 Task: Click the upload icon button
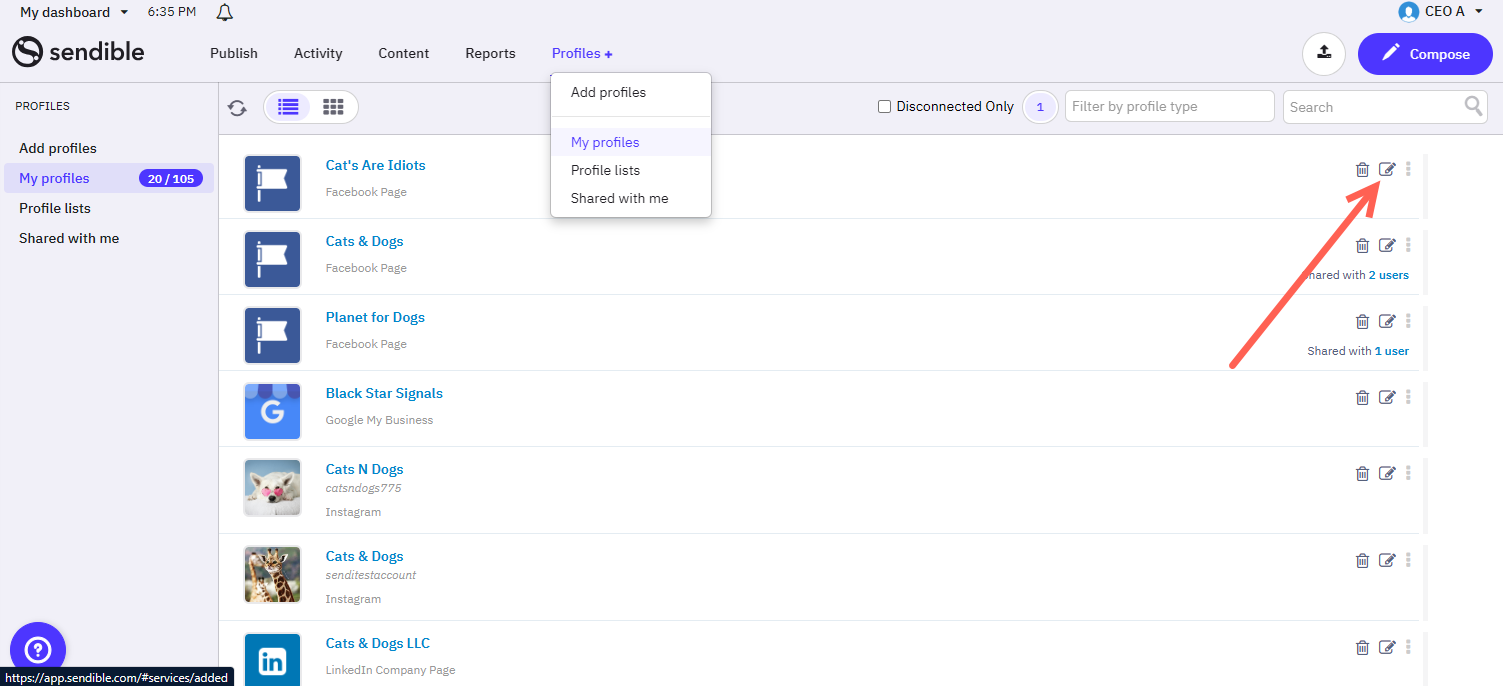1324,54
